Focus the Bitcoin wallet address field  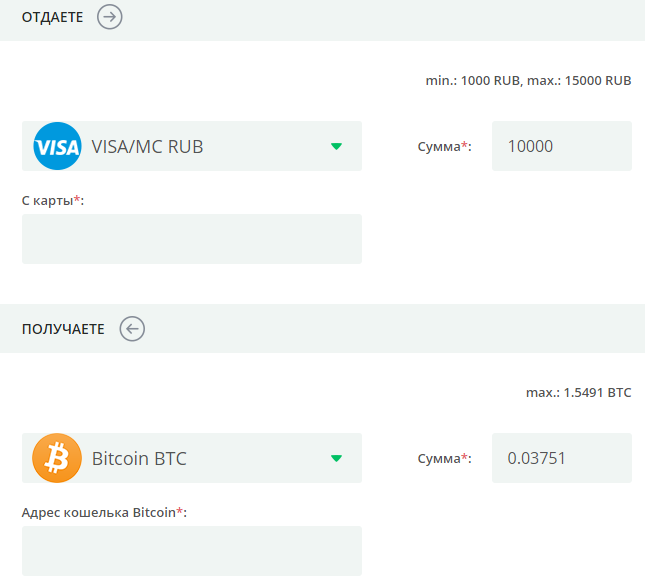[x=191, y=550]
